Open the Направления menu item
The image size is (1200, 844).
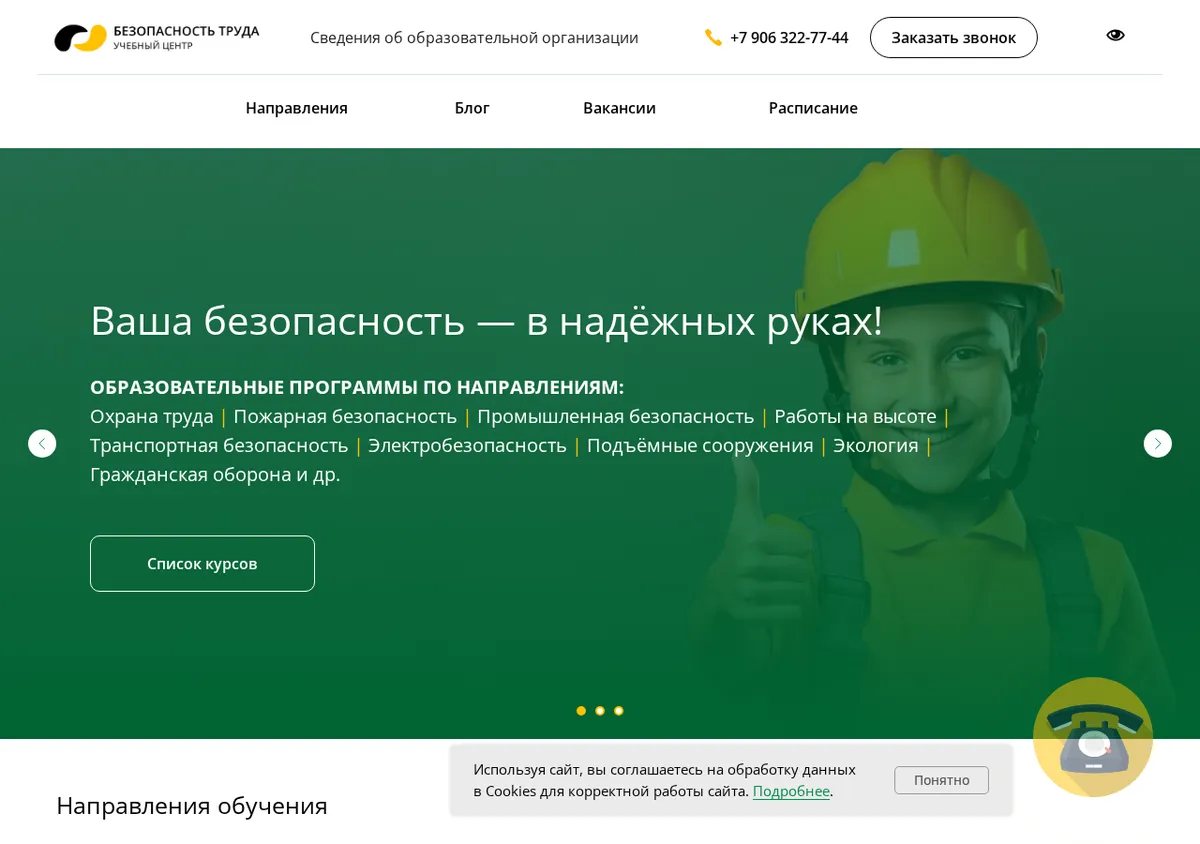click(x=297, y=108)
